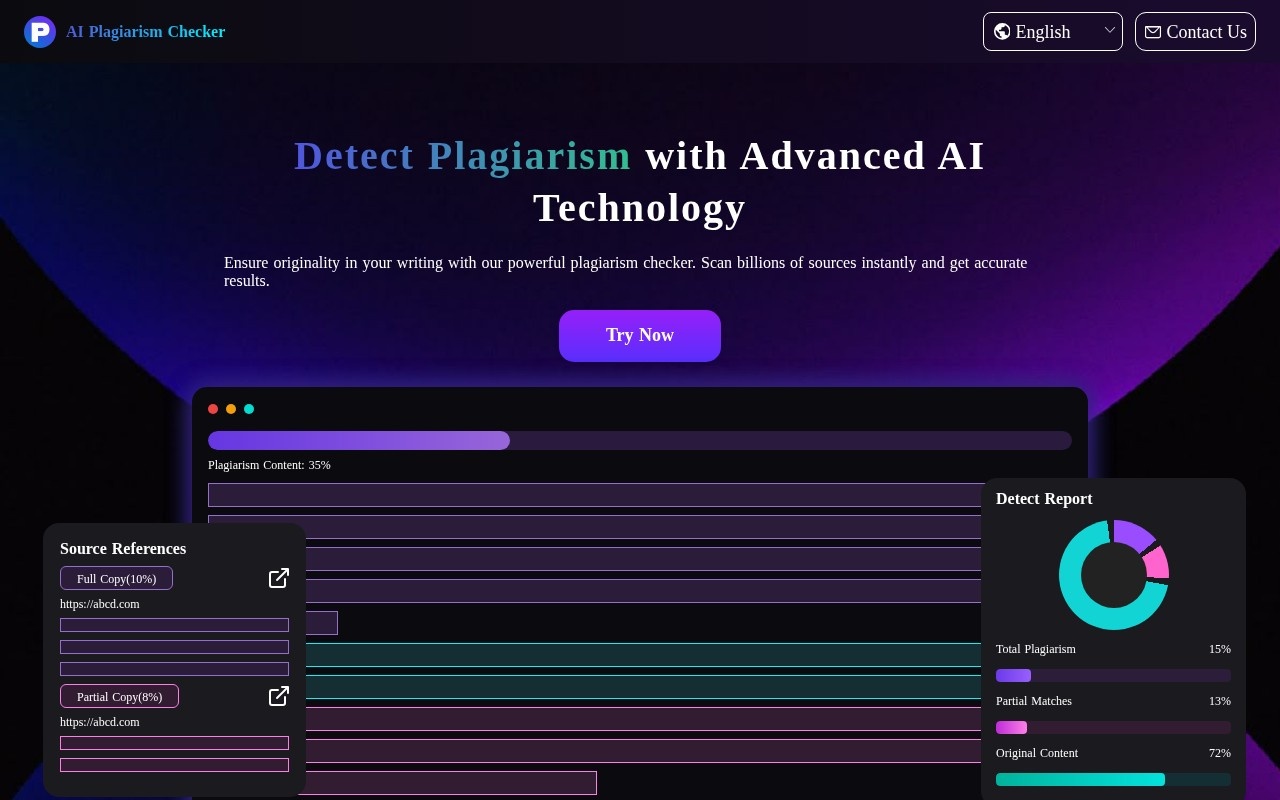Click the "Original Content" label
1280x800 pixels.
point(1037,753)
